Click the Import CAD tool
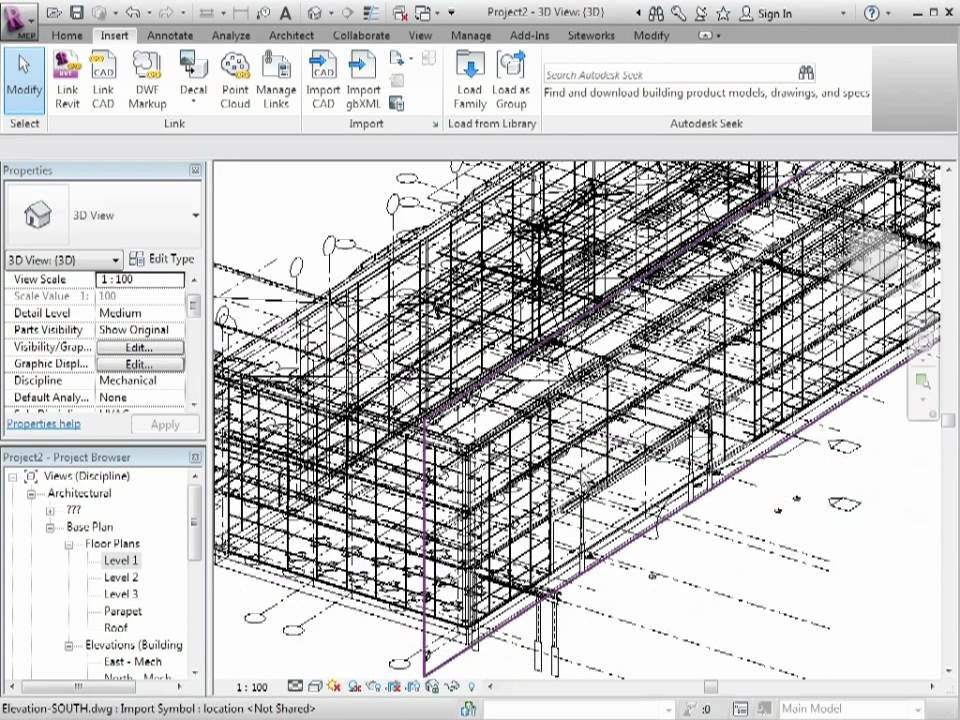Viewport: 960px width, 720px height. pyautogui.click(x=323, y=80)
